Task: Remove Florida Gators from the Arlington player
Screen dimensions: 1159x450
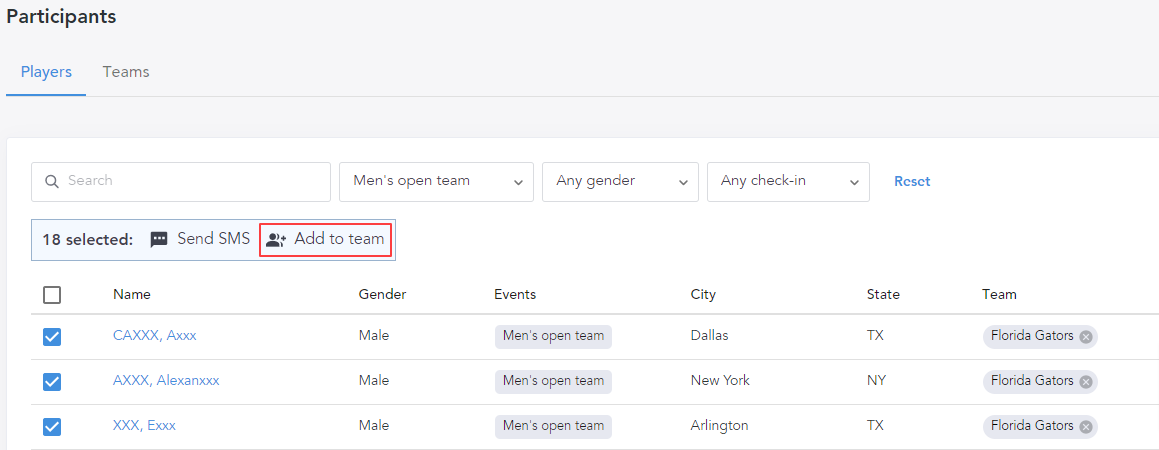Action: pyautogui.click(x=1085, y=426)
